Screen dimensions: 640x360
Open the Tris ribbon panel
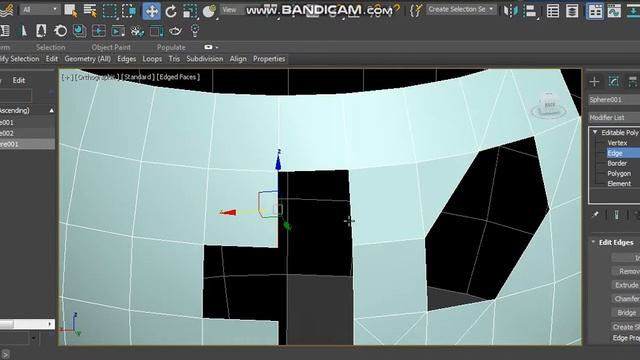click(x=174, y=59)
